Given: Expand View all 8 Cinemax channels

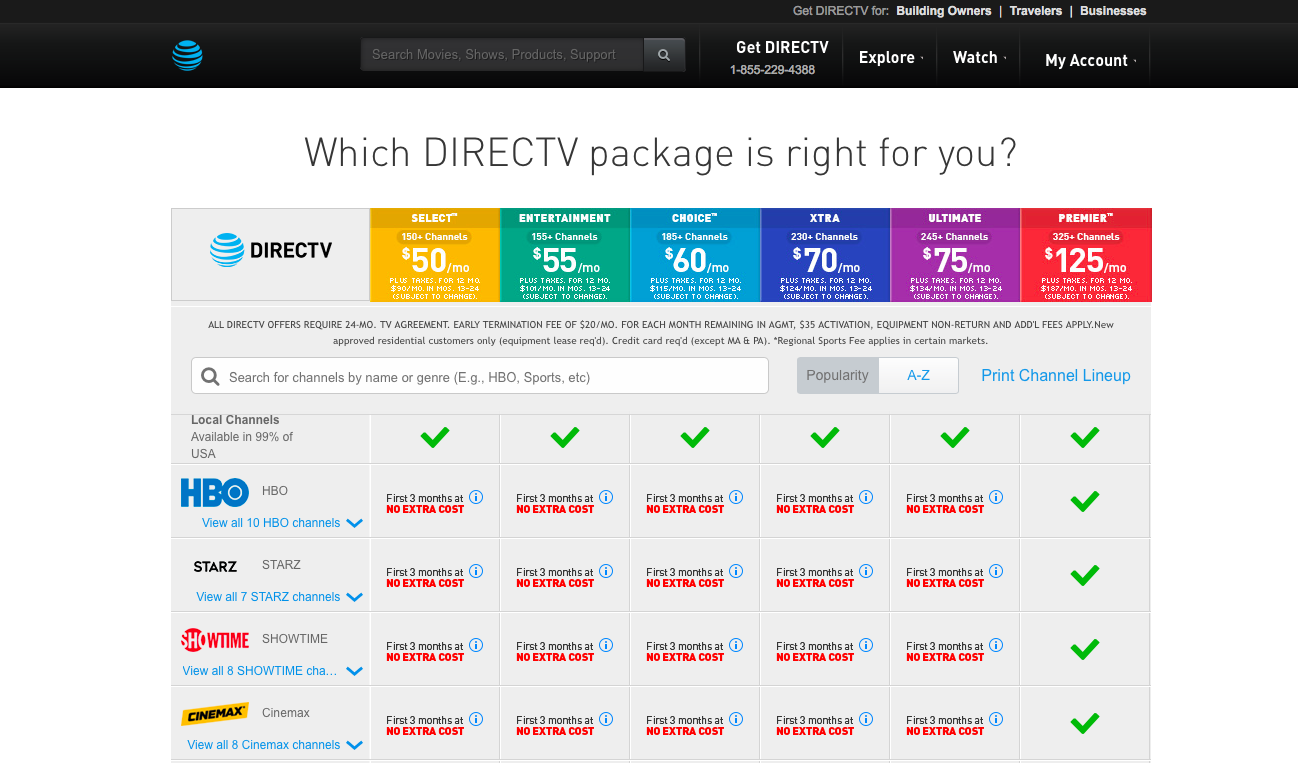Looking at the screenshot, I should (x=274, y=745).
